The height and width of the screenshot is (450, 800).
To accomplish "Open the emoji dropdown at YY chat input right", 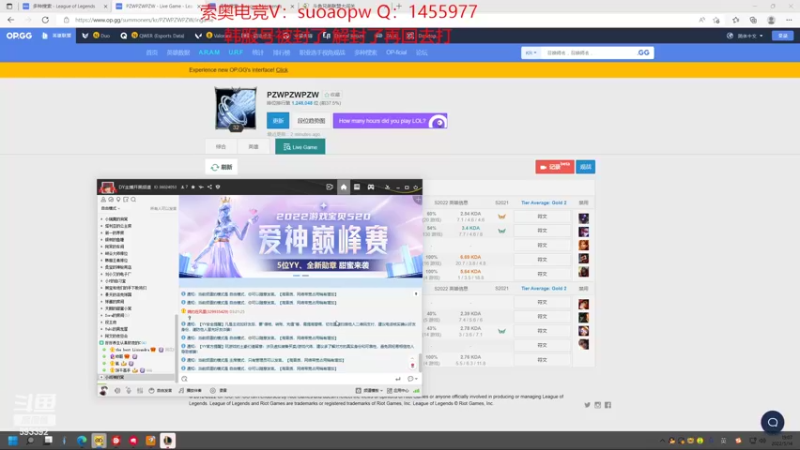I will 412,379.
